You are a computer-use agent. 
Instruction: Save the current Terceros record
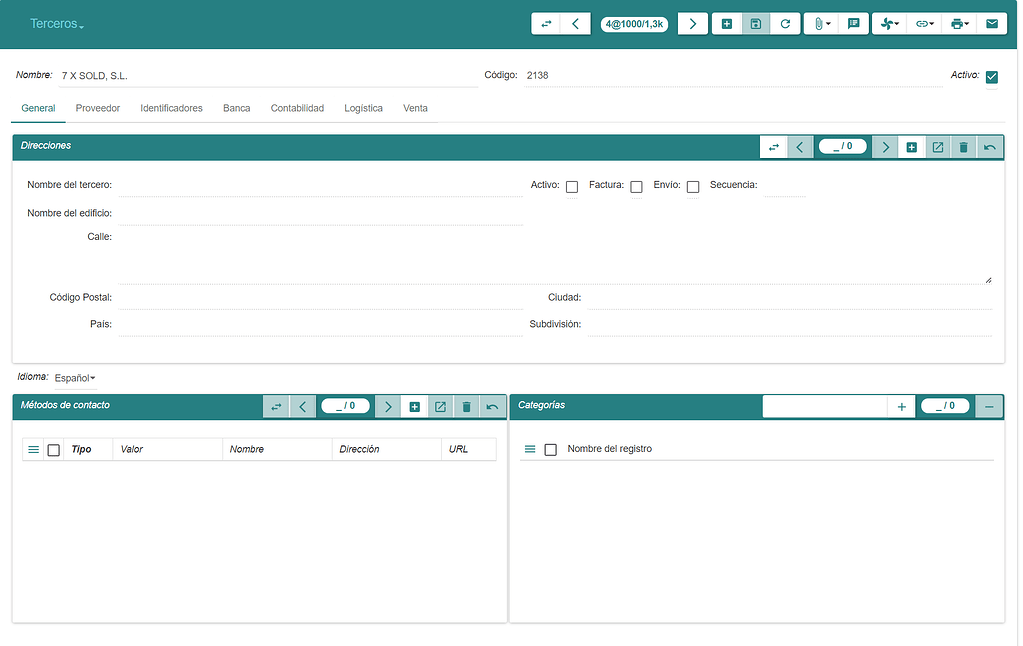tap(752, 22)
